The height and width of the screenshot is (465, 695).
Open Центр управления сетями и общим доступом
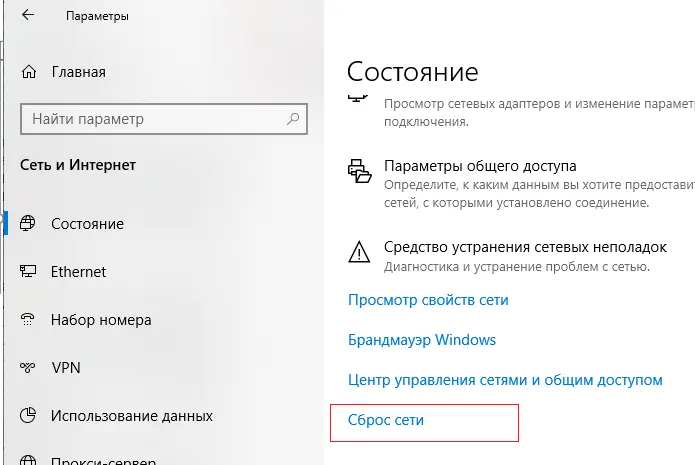click(x=505, y=380)
